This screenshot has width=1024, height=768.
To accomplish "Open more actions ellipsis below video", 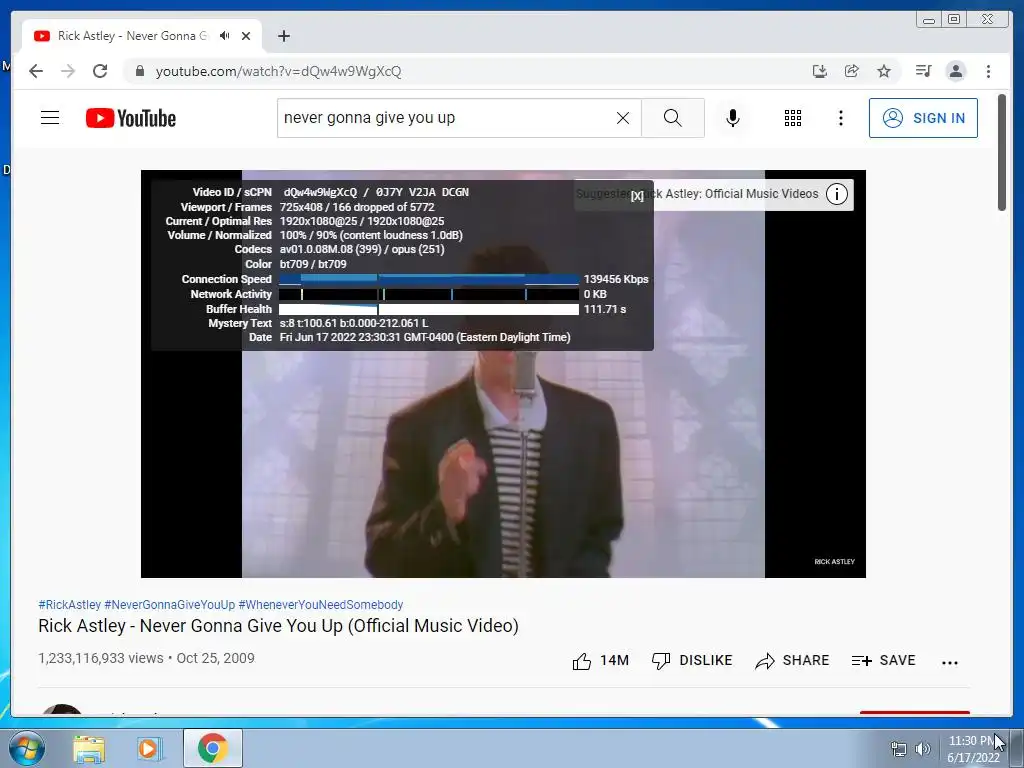I will [x=950, y=662].
